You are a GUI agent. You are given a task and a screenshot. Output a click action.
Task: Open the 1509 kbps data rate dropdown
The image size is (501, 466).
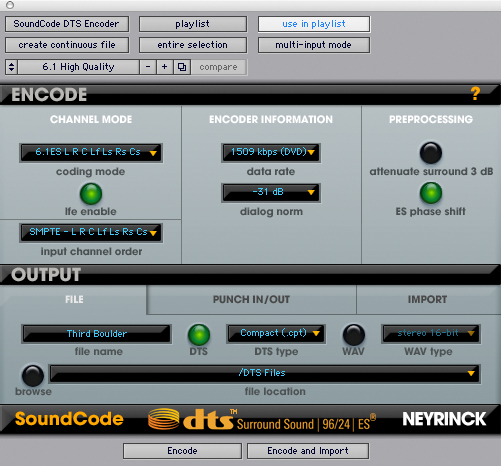tap(271, 153)
